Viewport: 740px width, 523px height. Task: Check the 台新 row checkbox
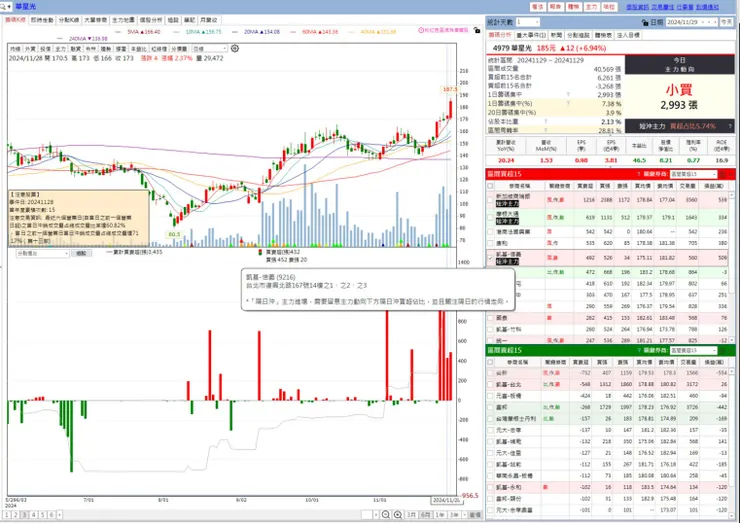click(490, 373)
